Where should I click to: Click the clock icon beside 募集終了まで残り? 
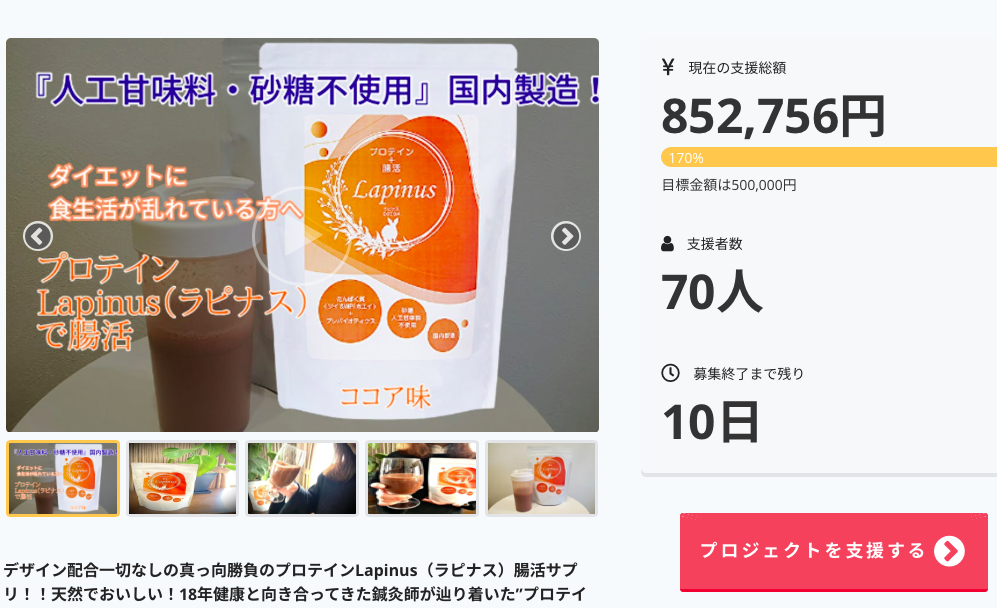click(x=670, y=373)
